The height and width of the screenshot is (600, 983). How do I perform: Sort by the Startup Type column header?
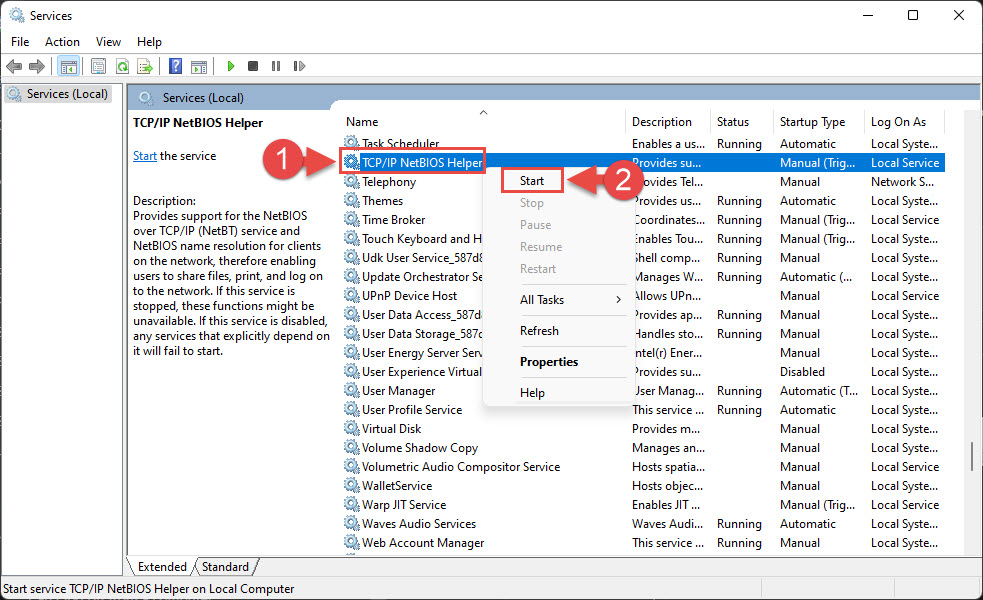click(x=812, y=122)
